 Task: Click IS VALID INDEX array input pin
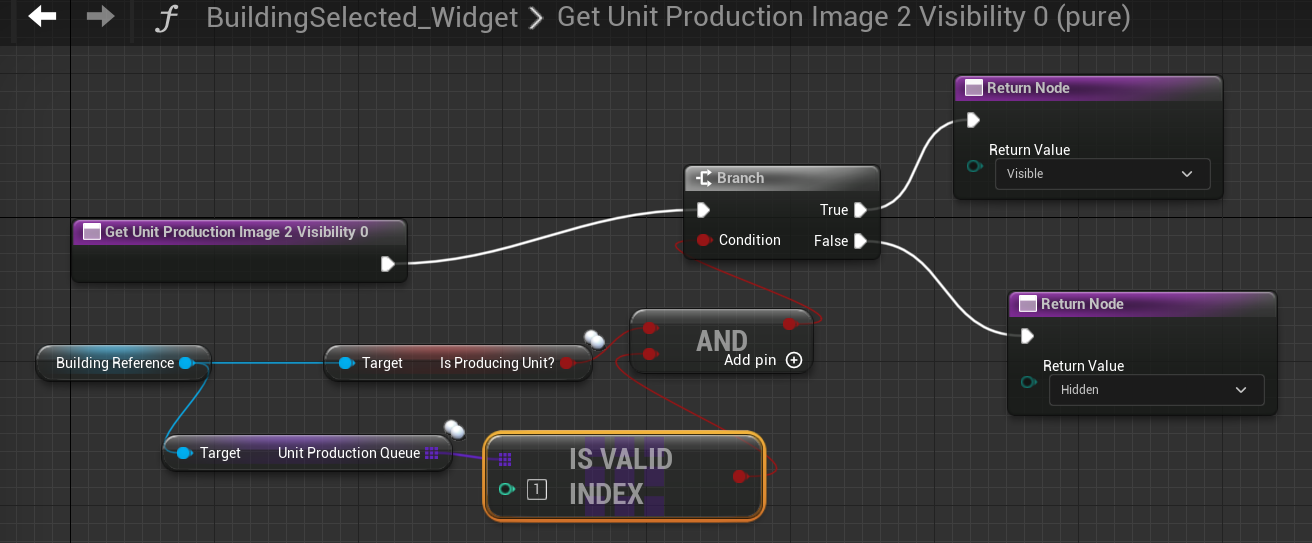pos(505,460)
